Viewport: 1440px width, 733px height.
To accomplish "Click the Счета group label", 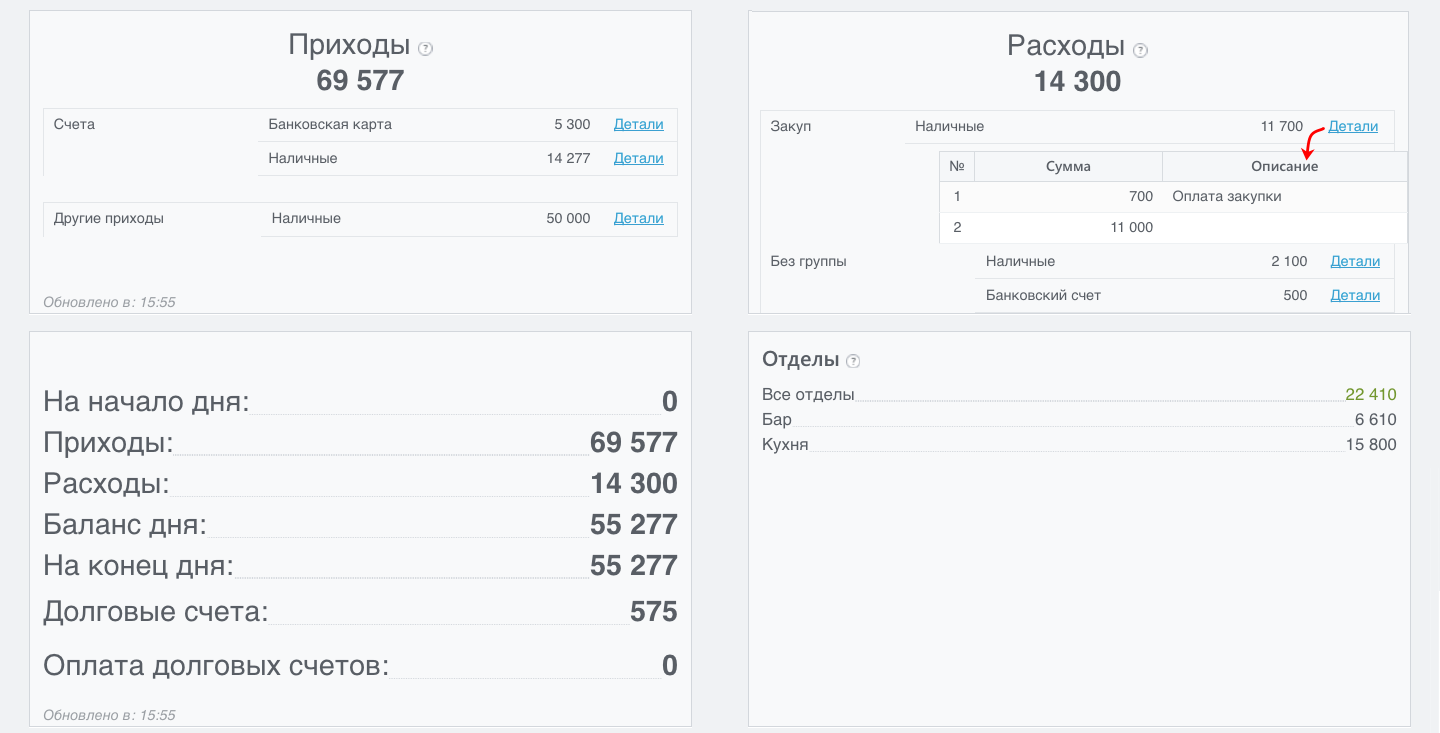I will coord(74,125).
